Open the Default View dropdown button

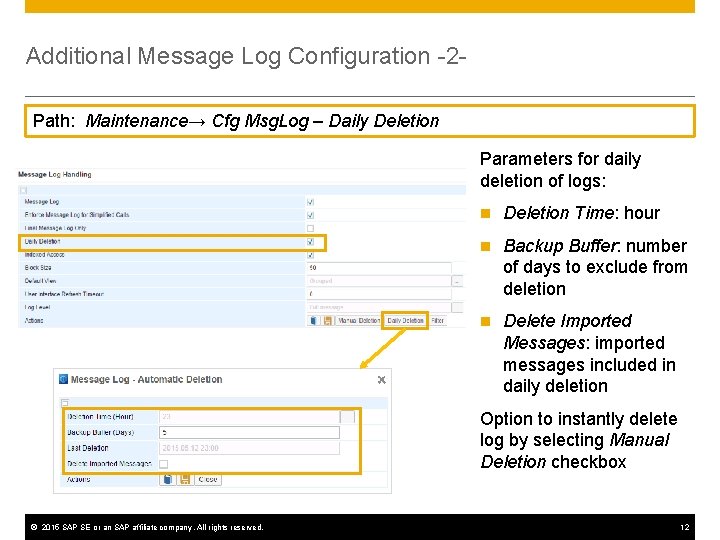[x=457, y=281]
